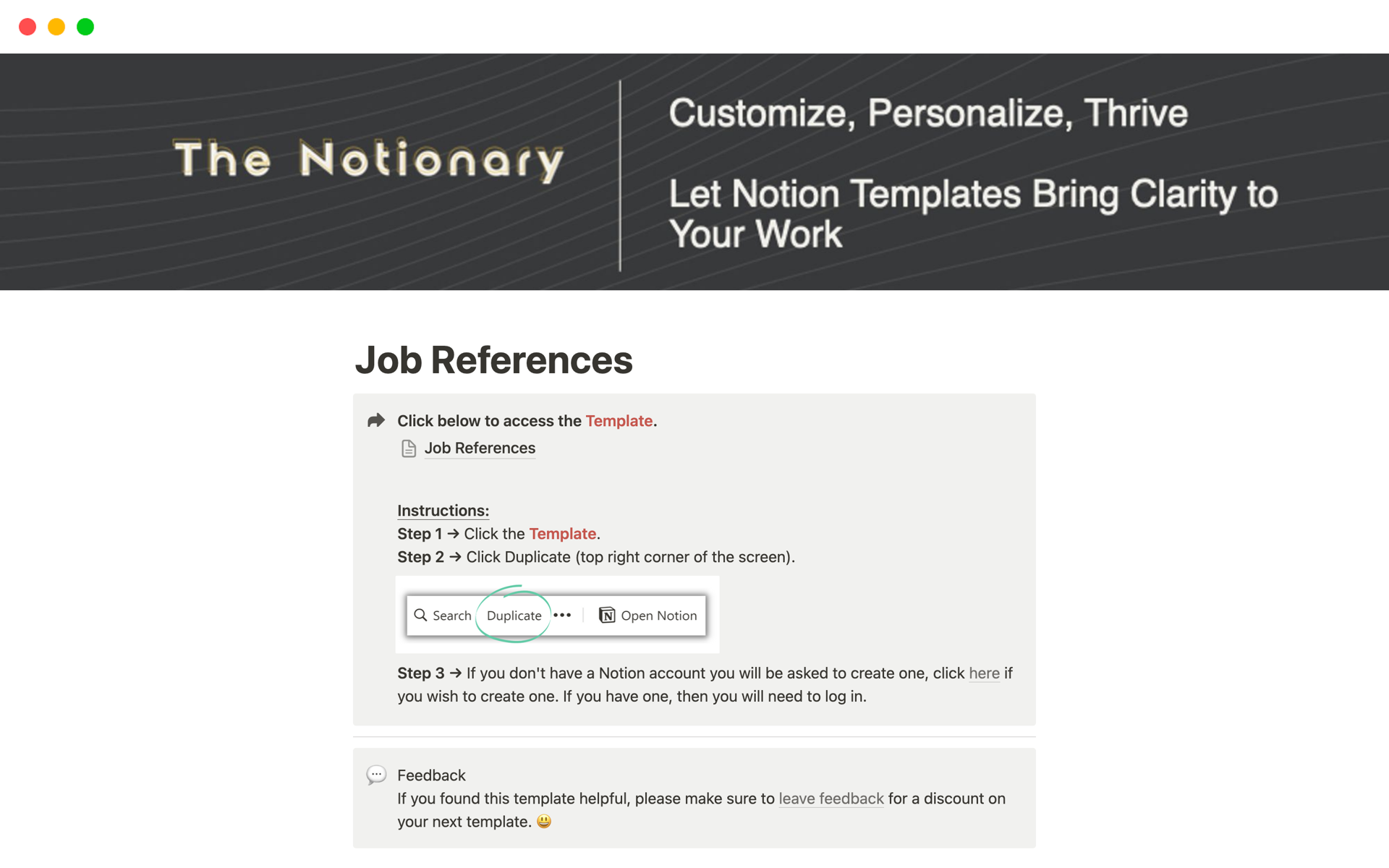This screenshot has height=868, width=1389.
Task: Click the leave feedback hyperlink
Action: (831, 798)
